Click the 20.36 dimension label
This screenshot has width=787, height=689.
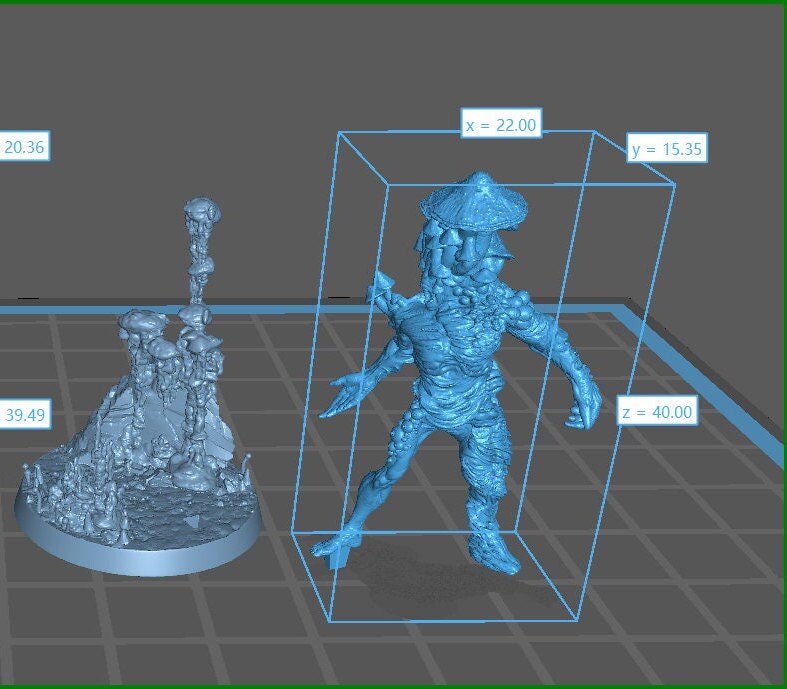[24, 147]
